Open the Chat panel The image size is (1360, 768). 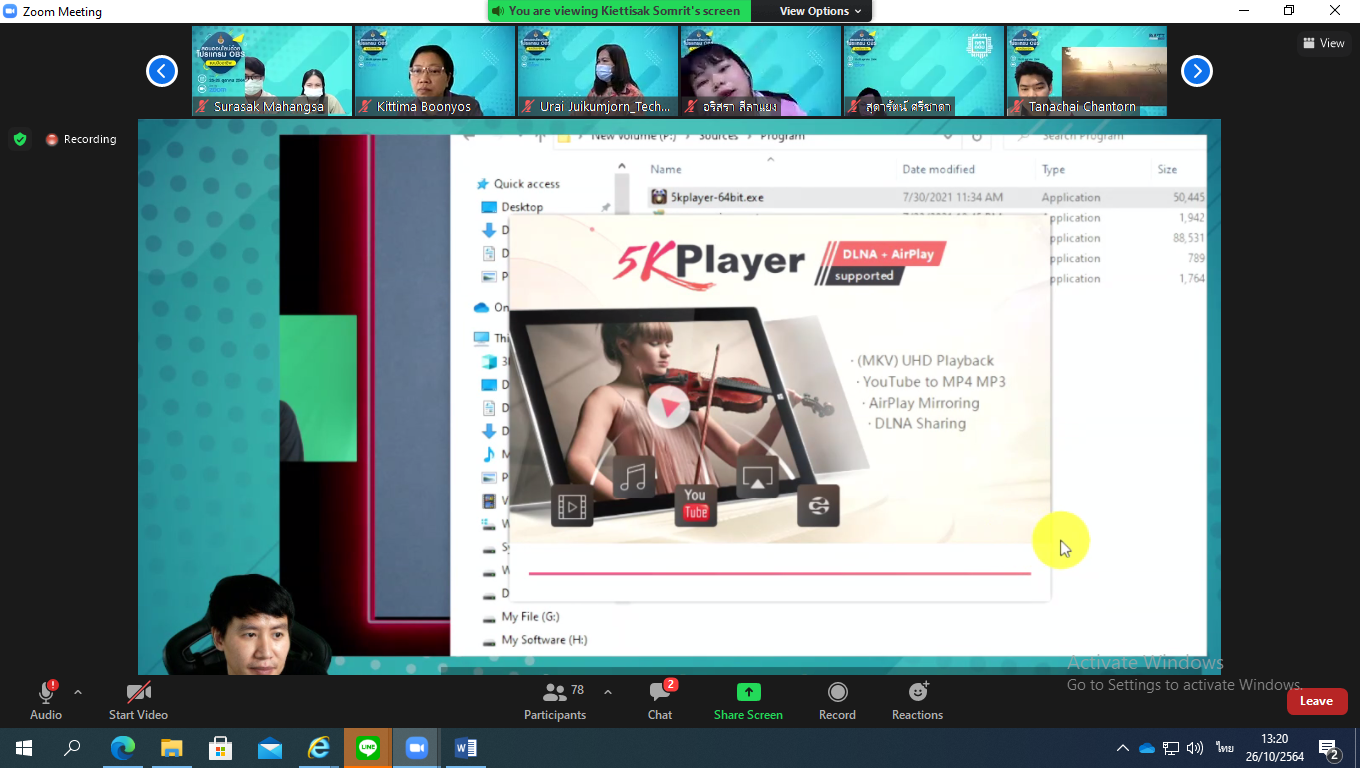660,700
